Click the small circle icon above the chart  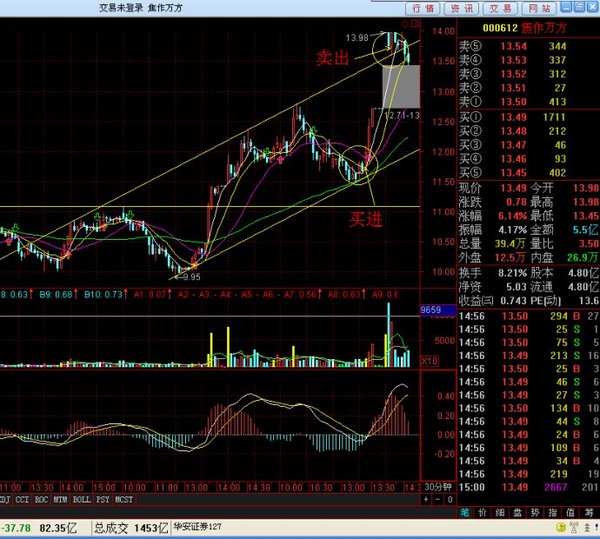tap(405, 24)
